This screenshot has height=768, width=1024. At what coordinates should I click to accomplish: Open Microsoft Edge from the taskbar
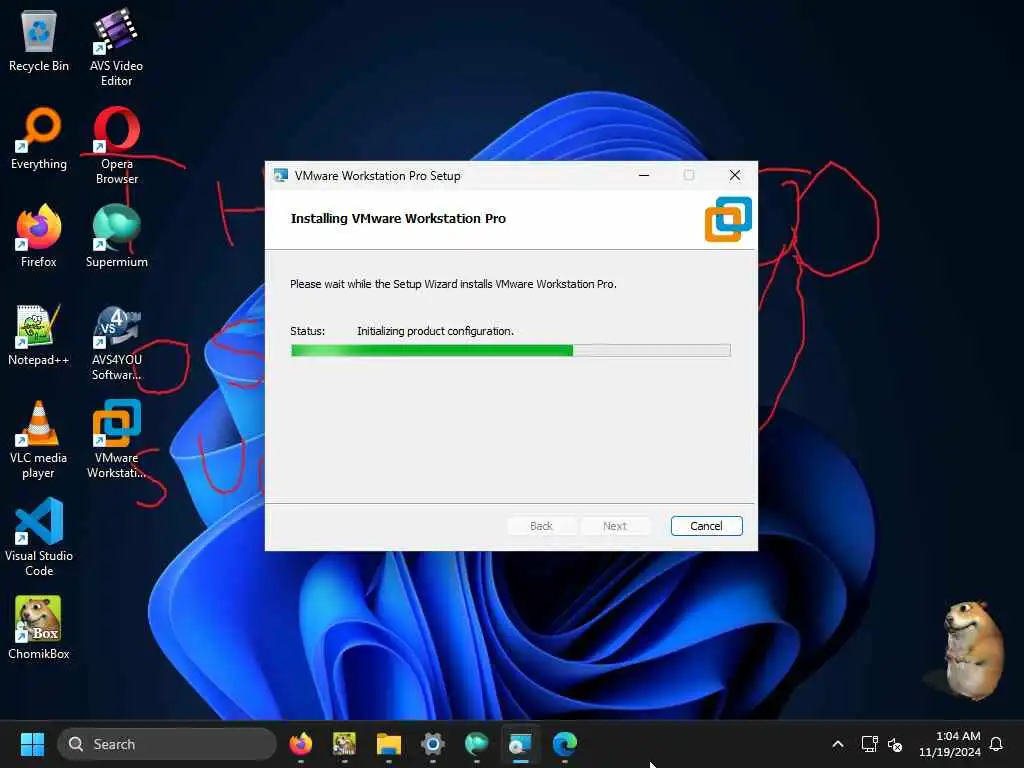[x=565, y=744]
